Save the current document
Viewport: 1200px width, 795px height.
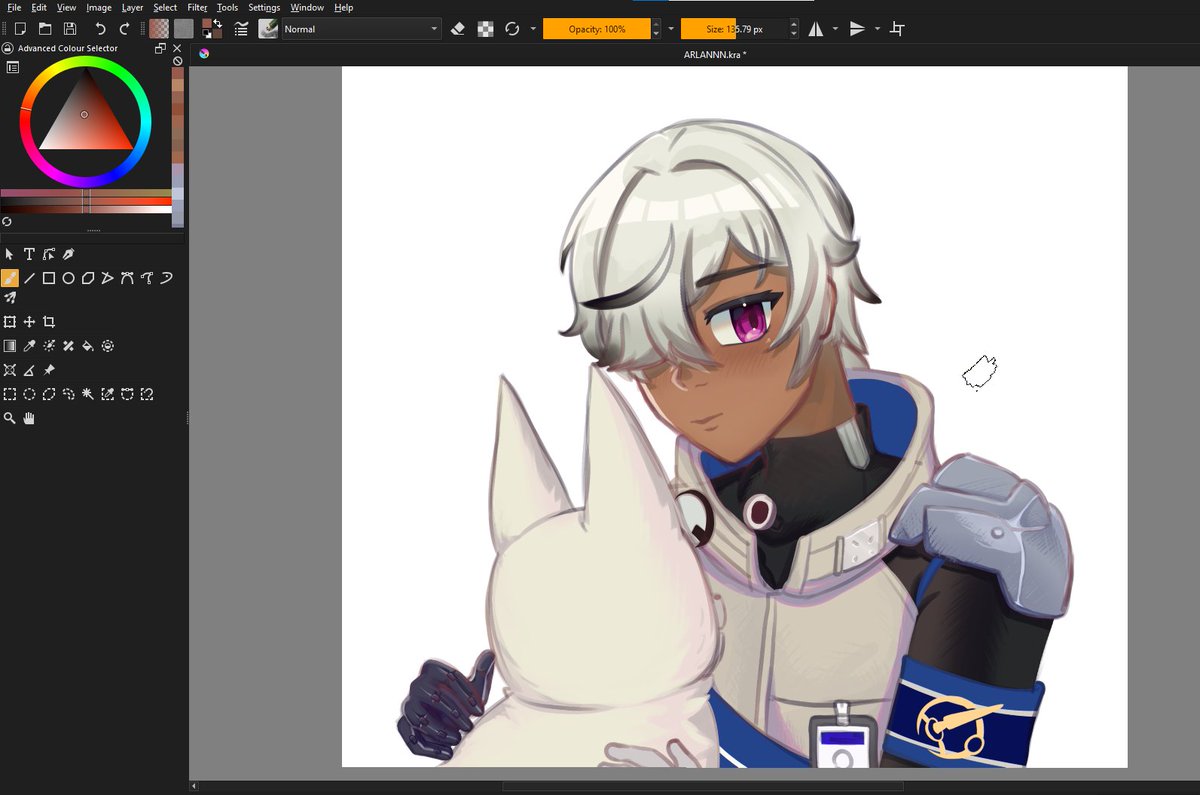pyautogui.click(x=70, y=29)
